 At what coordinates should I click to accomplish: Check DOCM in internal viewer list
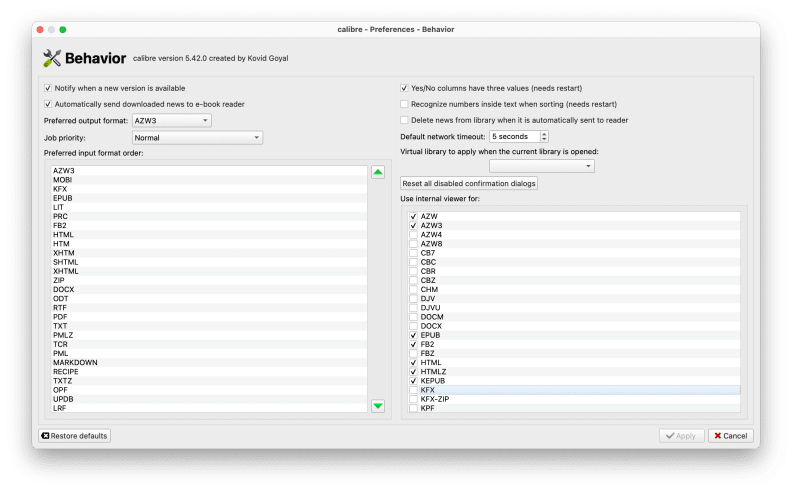(x=413, y=317)
